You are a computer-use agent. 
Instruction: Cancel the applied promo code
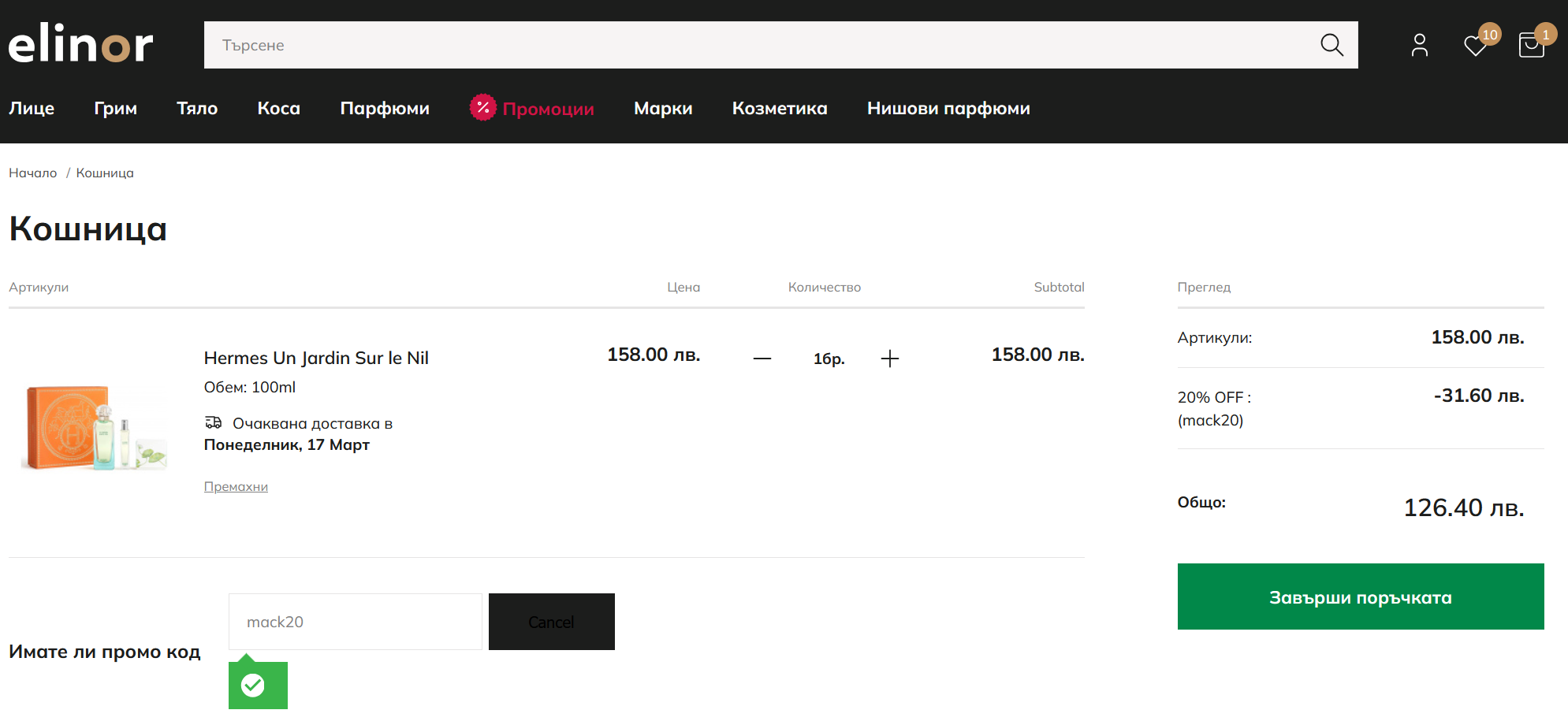click(x=551, y=622)
